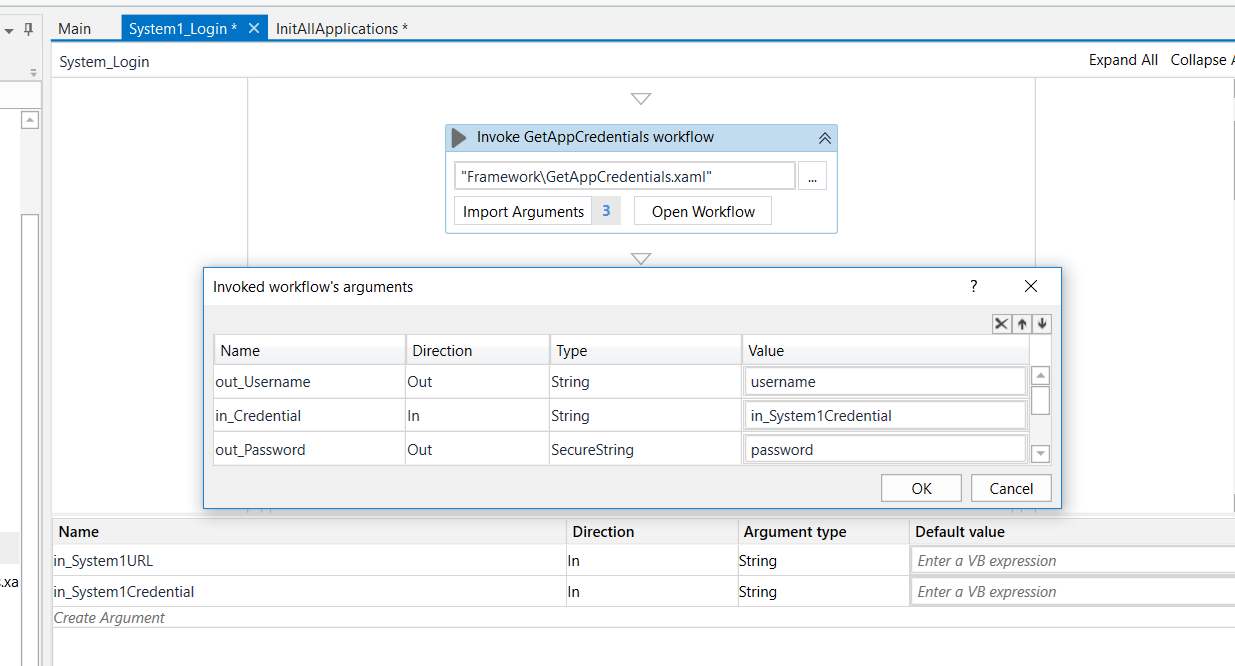This screenshot has height=666, width=1235.
Task: Switch to the Main tab
Action: 75,29
